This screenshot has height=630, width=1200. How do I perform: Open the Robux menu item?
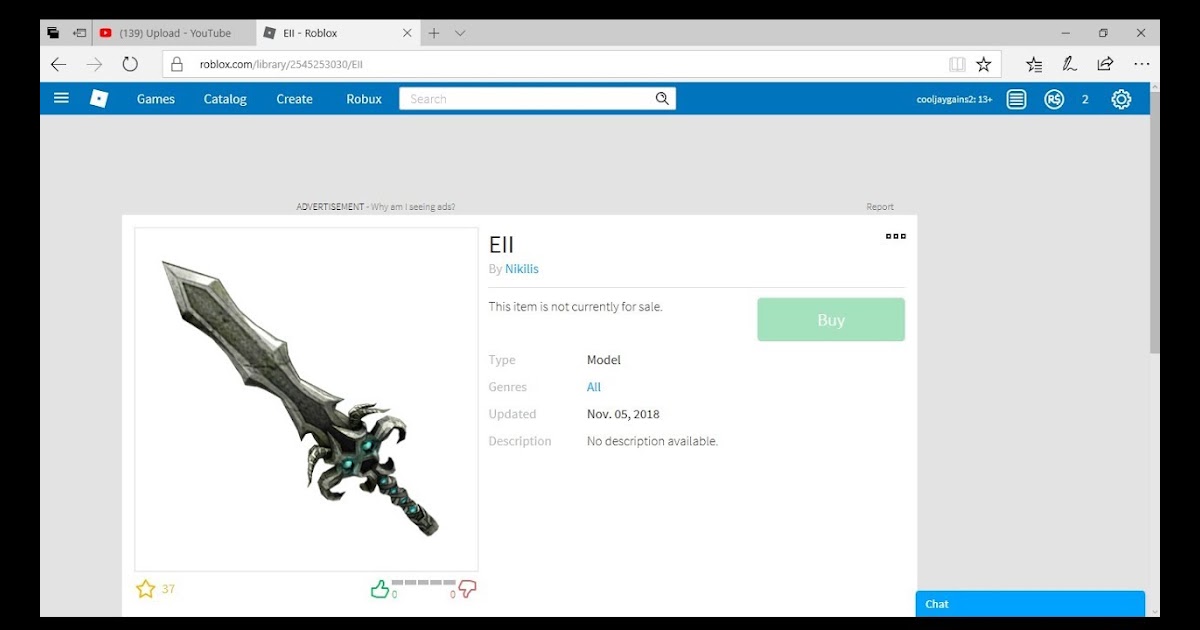point(364,99)
